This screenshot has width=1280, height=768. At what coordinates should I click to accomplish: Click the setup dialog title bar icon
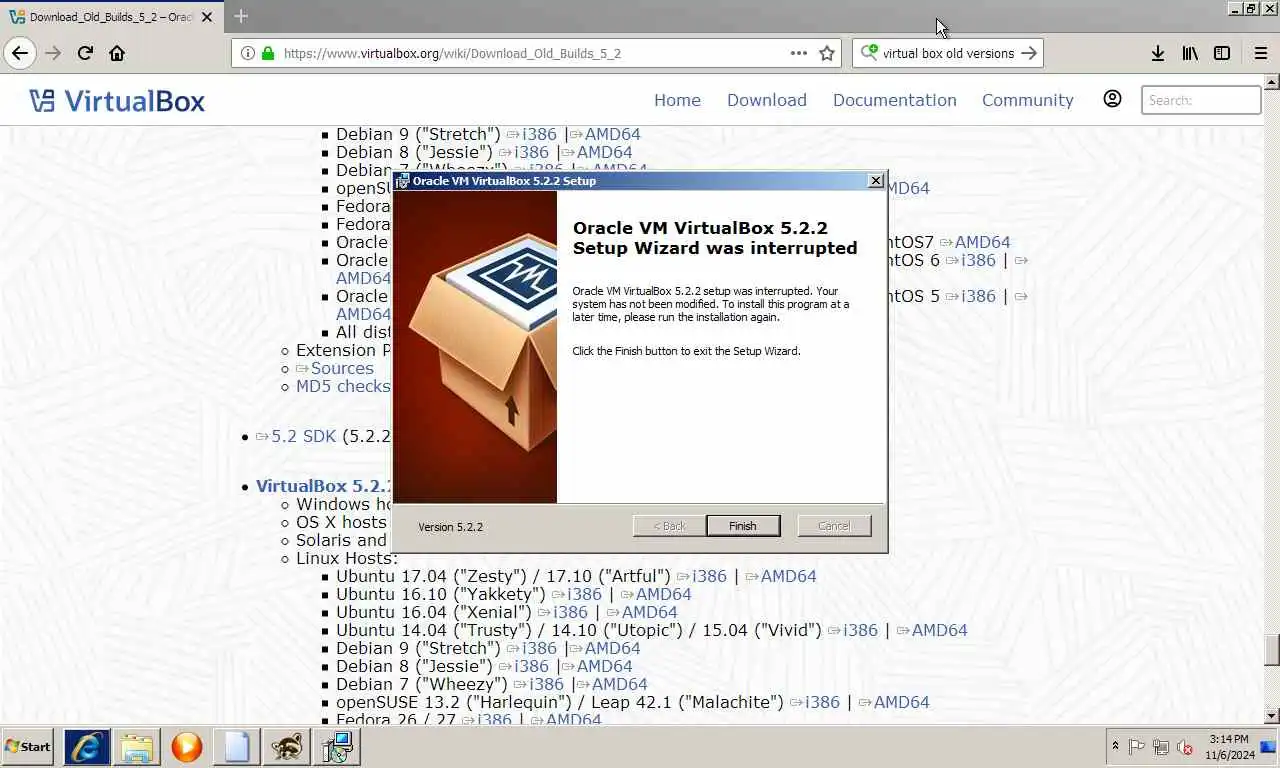point(402,181)
